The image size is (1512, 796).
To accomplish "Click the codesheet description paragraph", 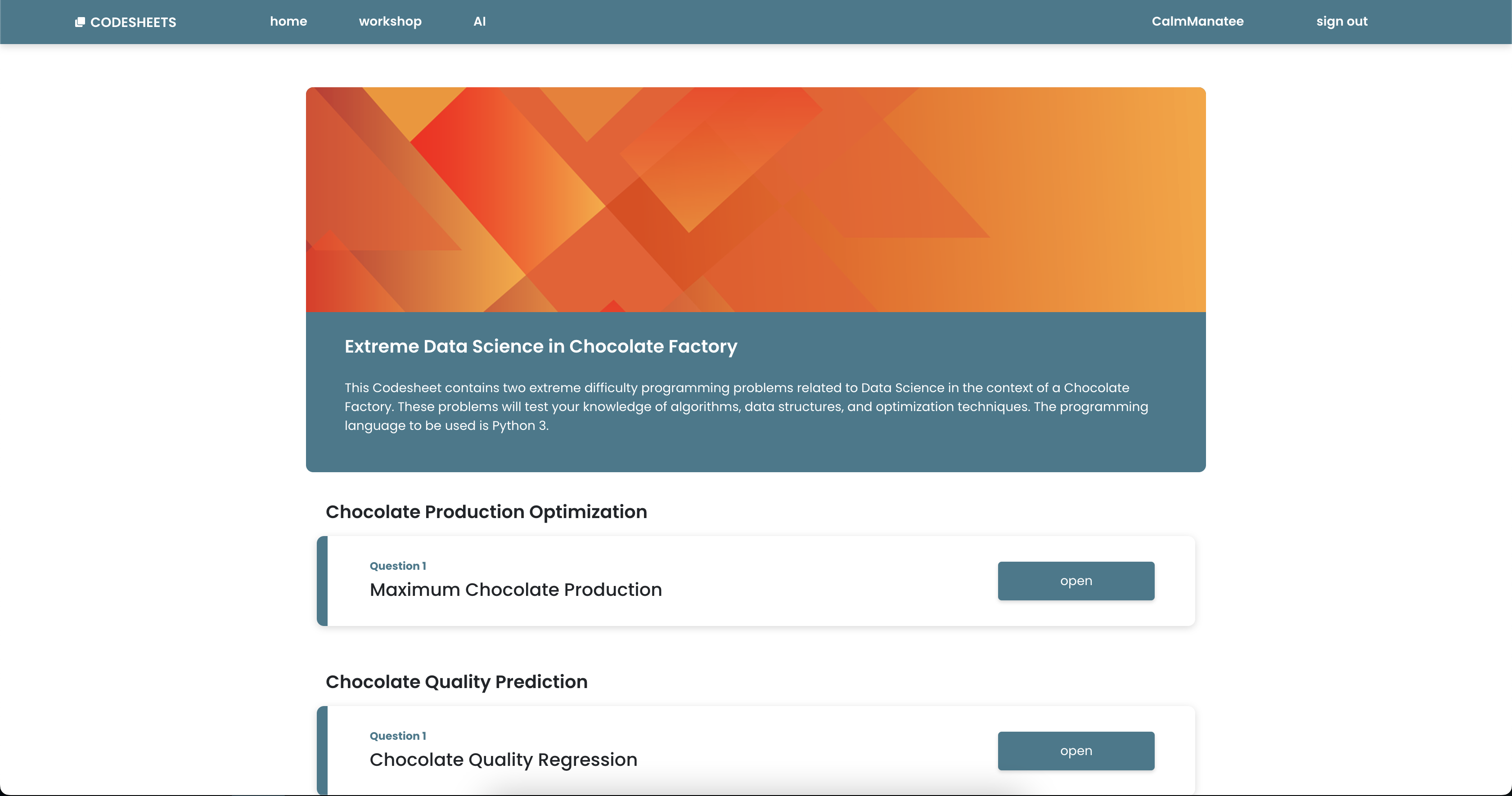I will click(x=746, y=407).
